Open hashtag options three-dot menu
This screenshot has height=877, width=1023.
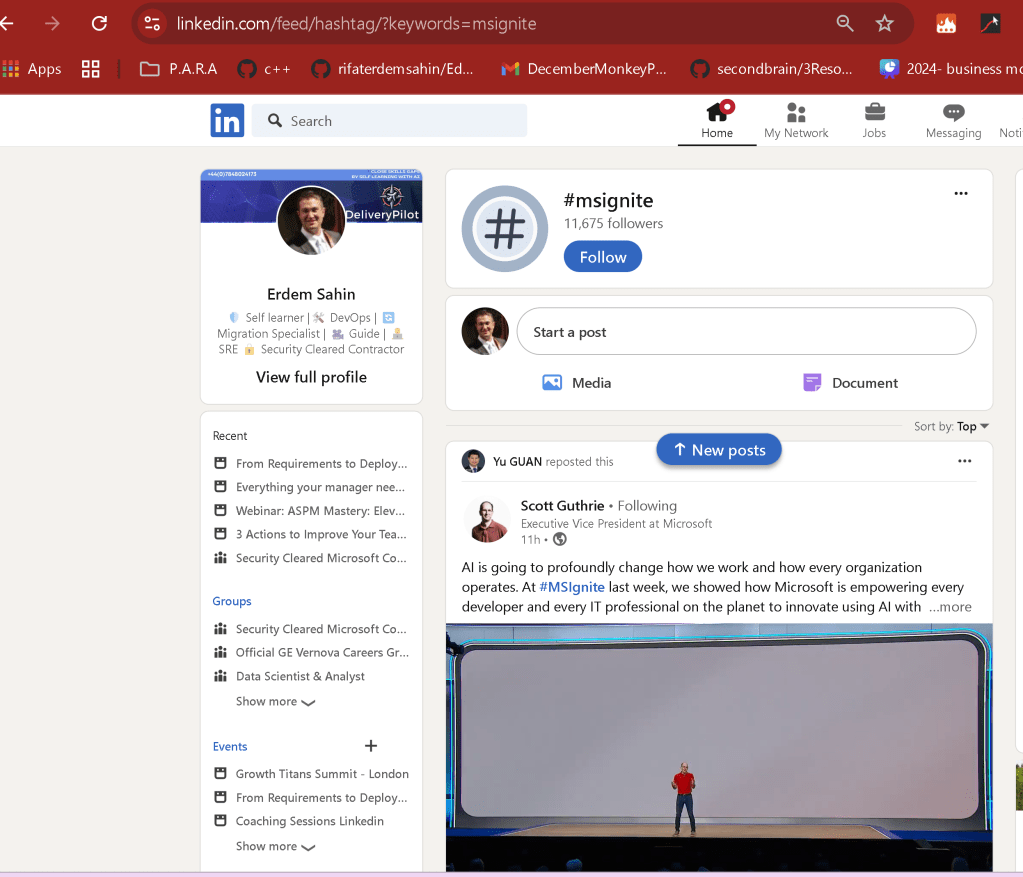(x=961, y=194)
